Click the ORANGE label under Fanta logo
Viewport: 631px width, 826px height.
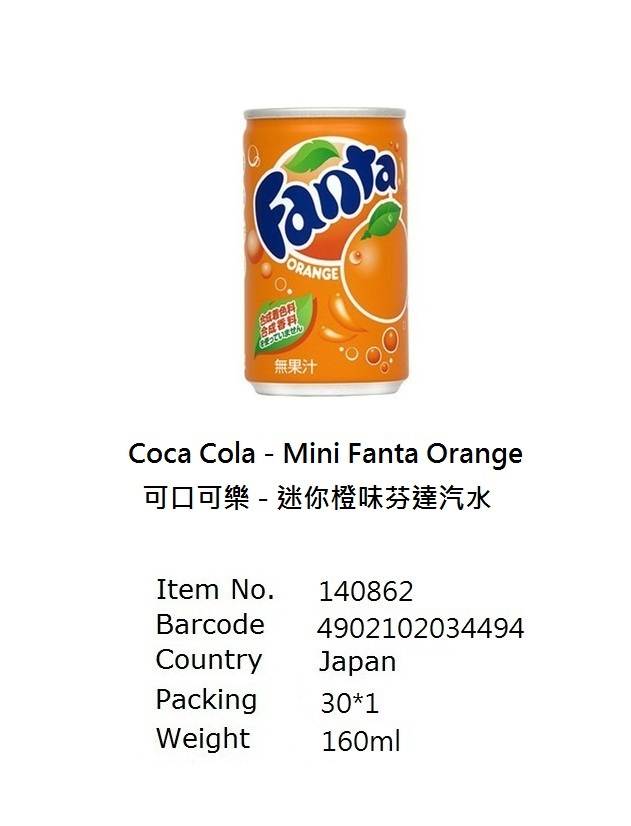point(312,270)
